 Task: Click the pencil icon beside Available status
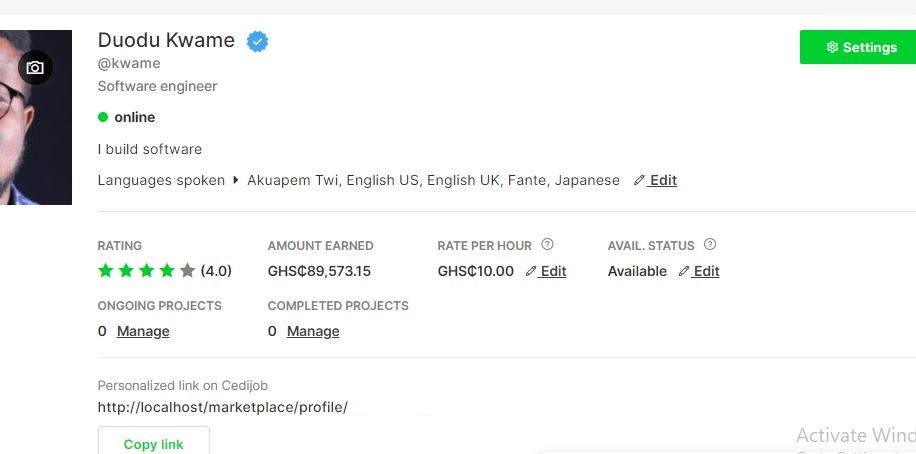(683, 271)
